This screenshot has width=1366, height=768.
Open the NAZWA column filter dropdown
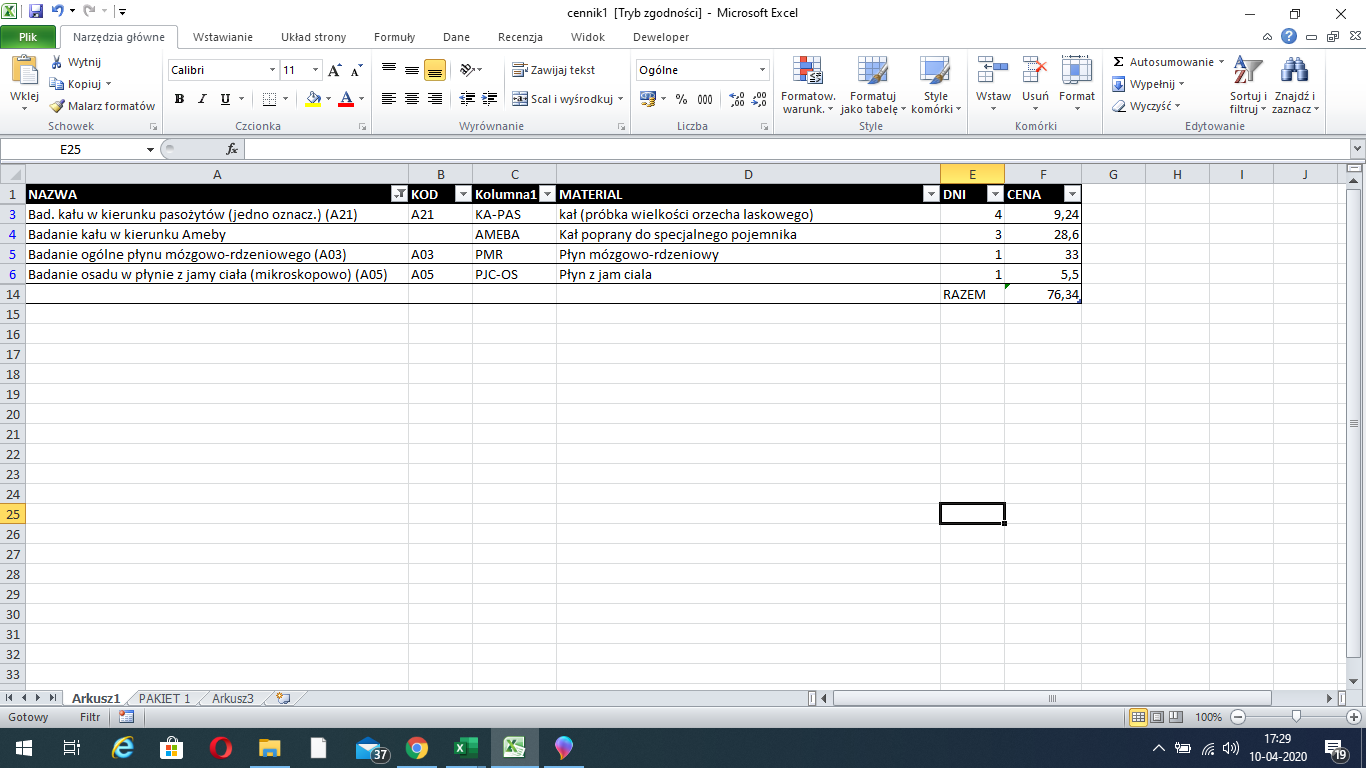[x=399, y=195]
